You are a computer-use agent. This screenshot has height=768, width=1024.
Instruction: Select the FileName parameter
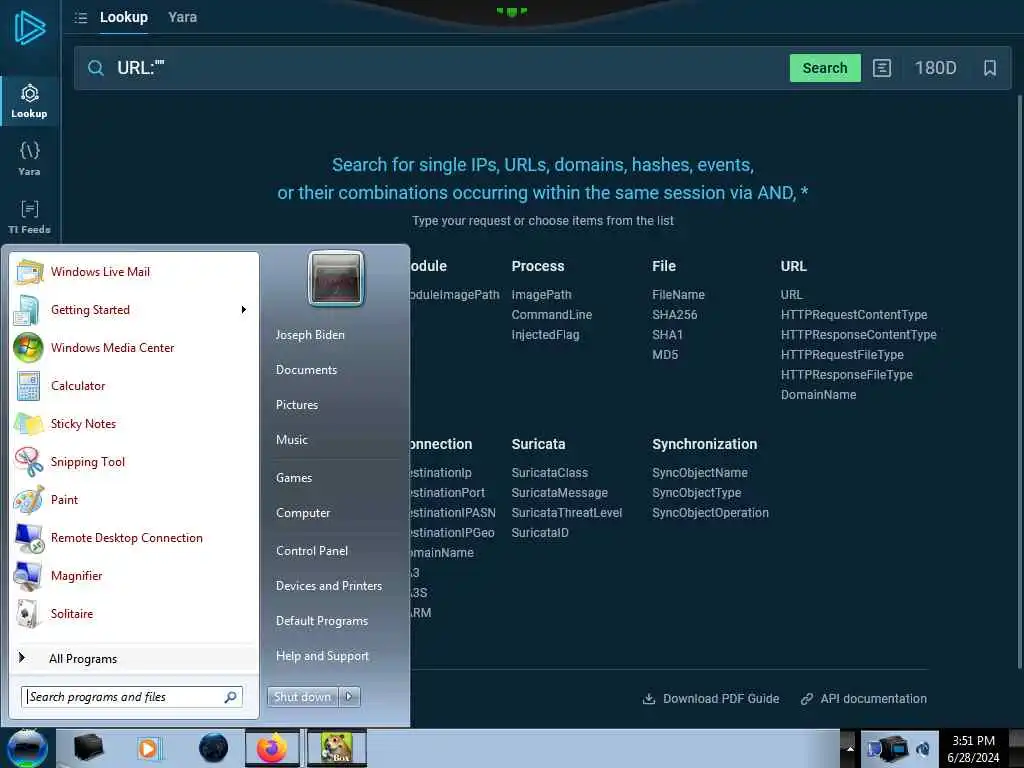point(679,295)
